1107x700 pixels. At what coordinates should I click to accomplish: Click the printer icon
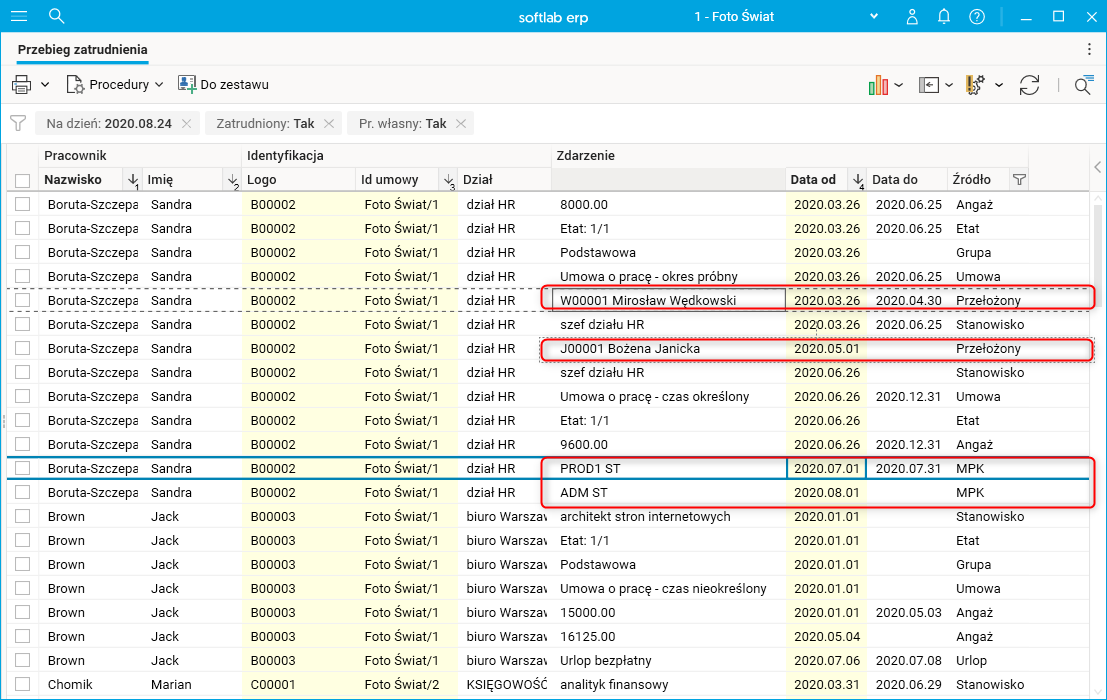click(x=22, y=85)
